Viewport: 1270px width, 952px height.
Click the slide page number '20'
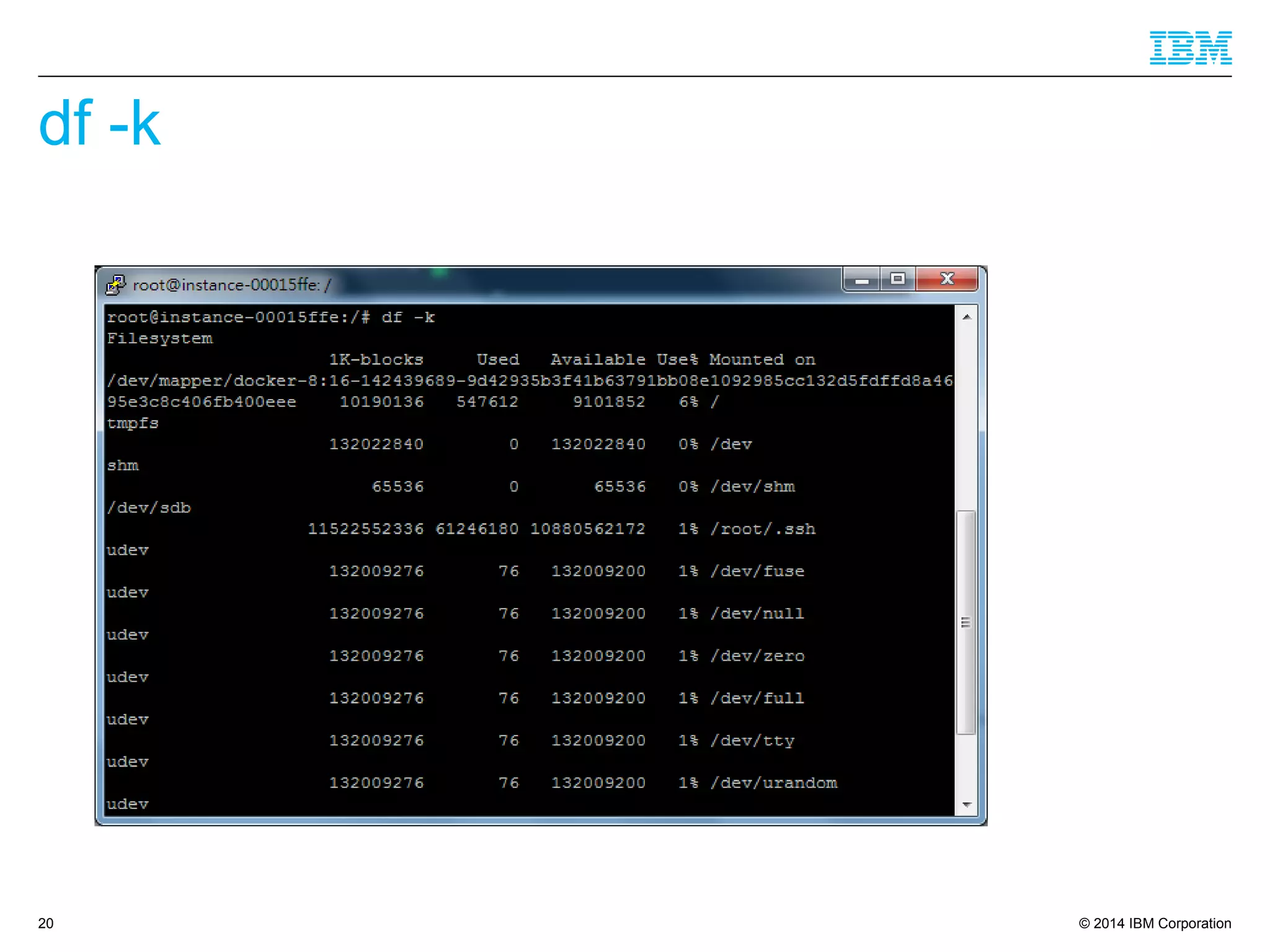[x=46, y=923]
